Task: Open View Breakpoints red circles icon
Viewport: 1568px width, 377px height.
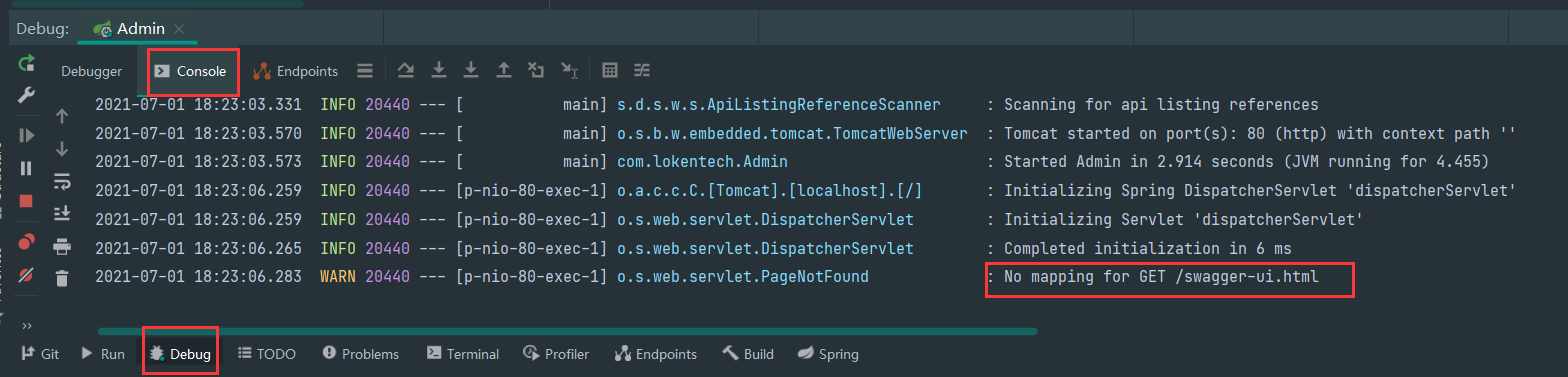Action: coord(27,240)
